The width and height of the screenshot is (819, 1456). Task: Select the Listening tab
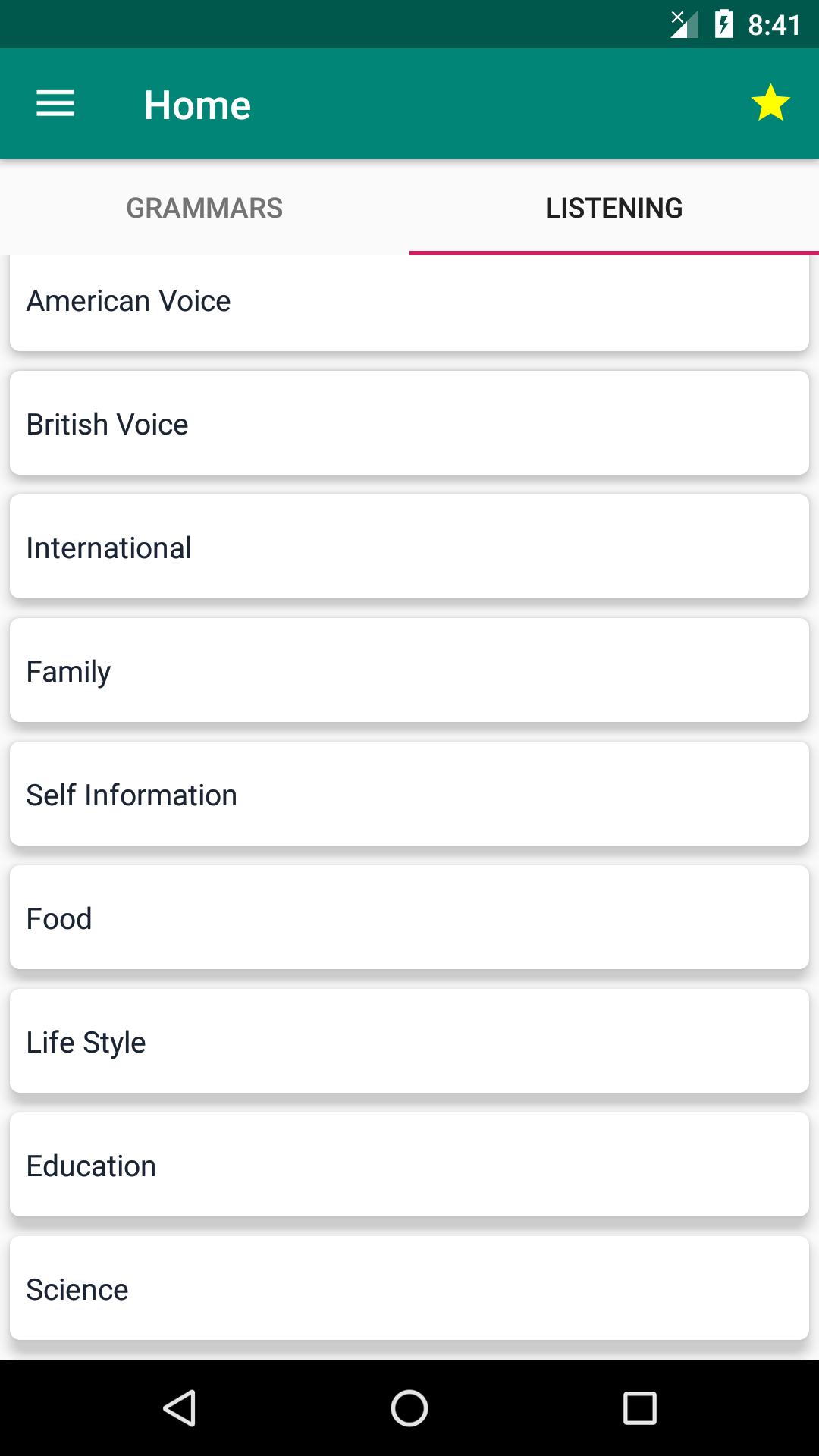pyautogui.click(x=614, y=208)
